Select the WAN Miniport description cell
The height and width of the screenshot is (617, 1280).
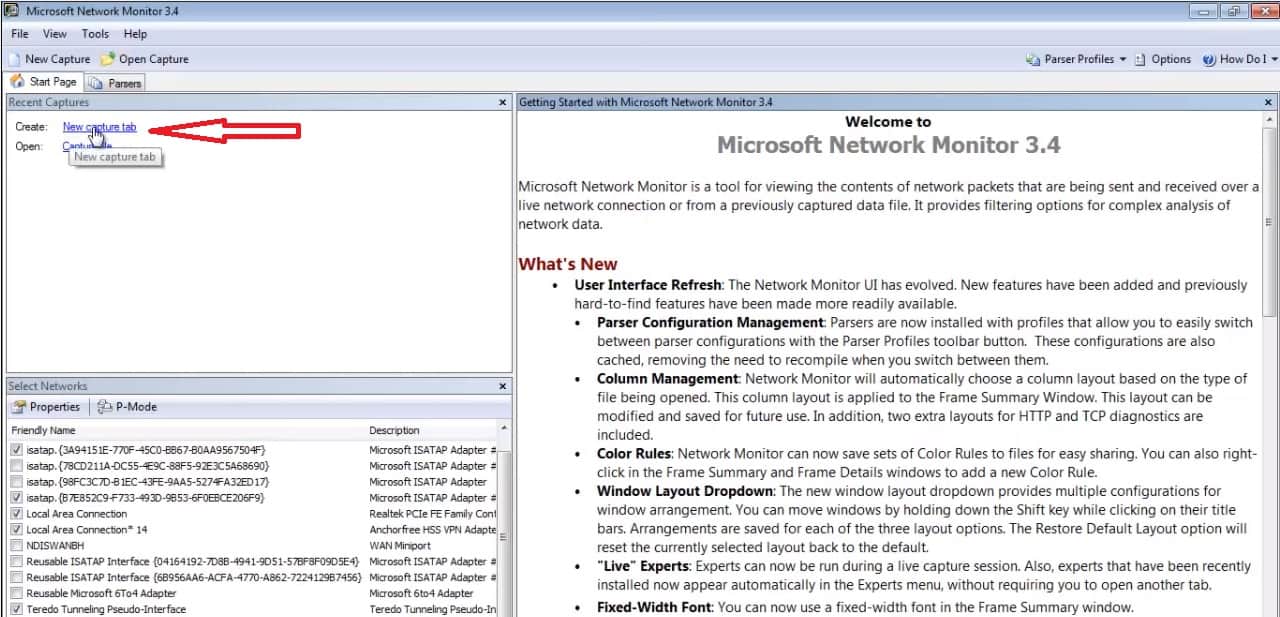pyautogui.click(x=400, y=546)
